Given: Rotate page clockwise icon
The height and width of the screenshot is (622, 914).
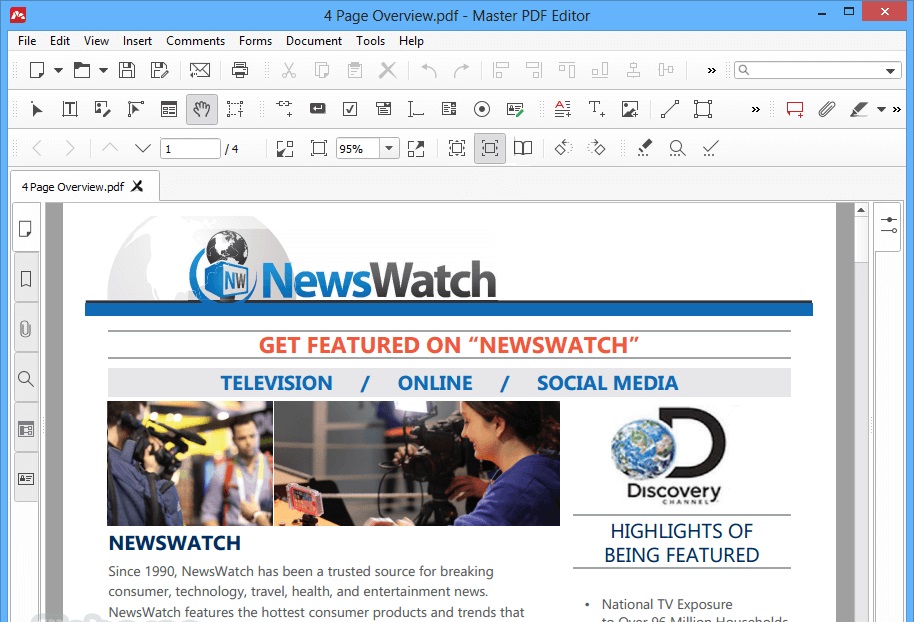Looking at the screenshot, I should pyautogui.click(x=596, y=148).
